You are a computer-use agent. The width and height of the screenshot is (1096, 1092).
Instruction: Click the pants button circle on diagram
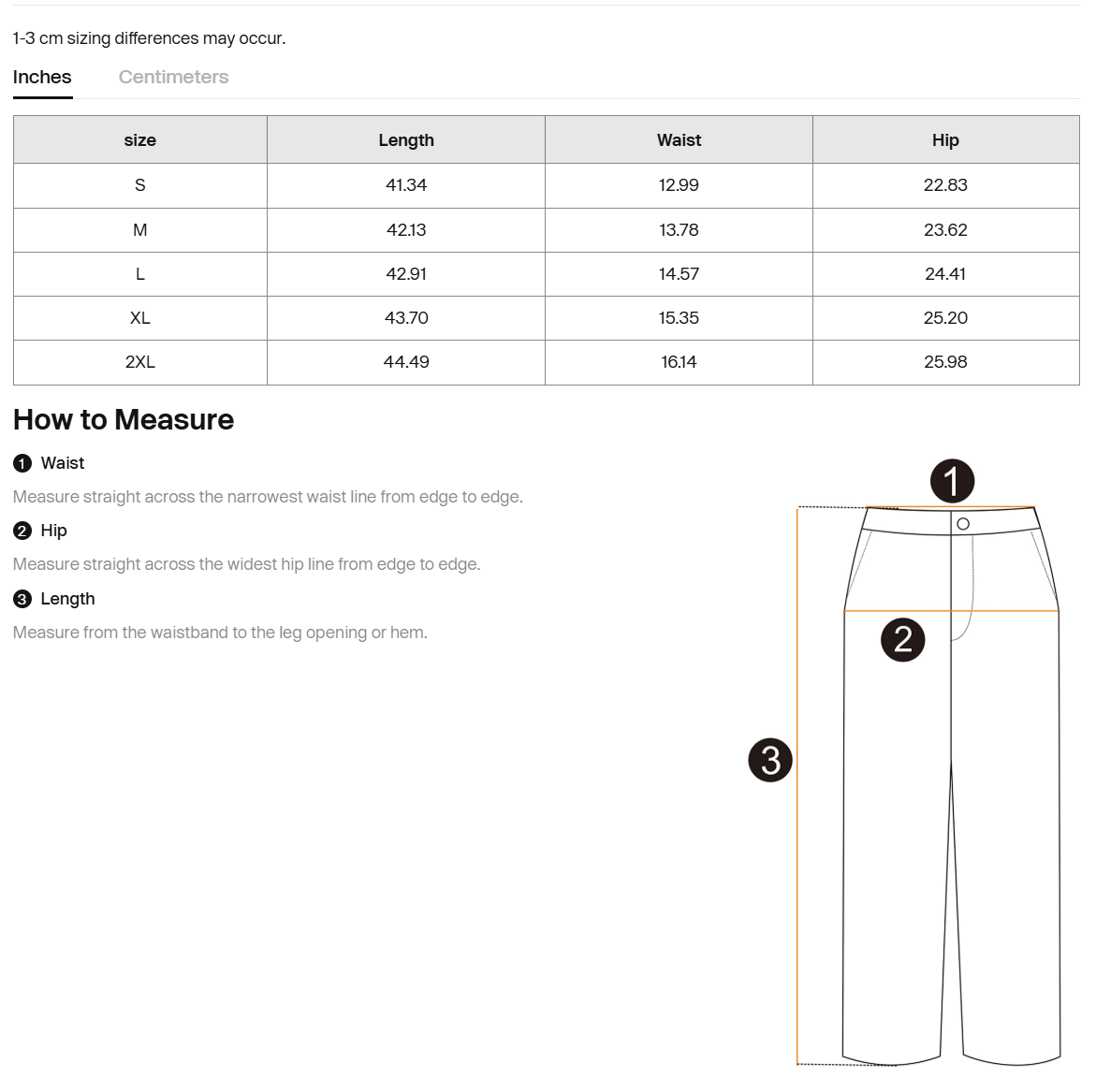(x=963, y=524)
